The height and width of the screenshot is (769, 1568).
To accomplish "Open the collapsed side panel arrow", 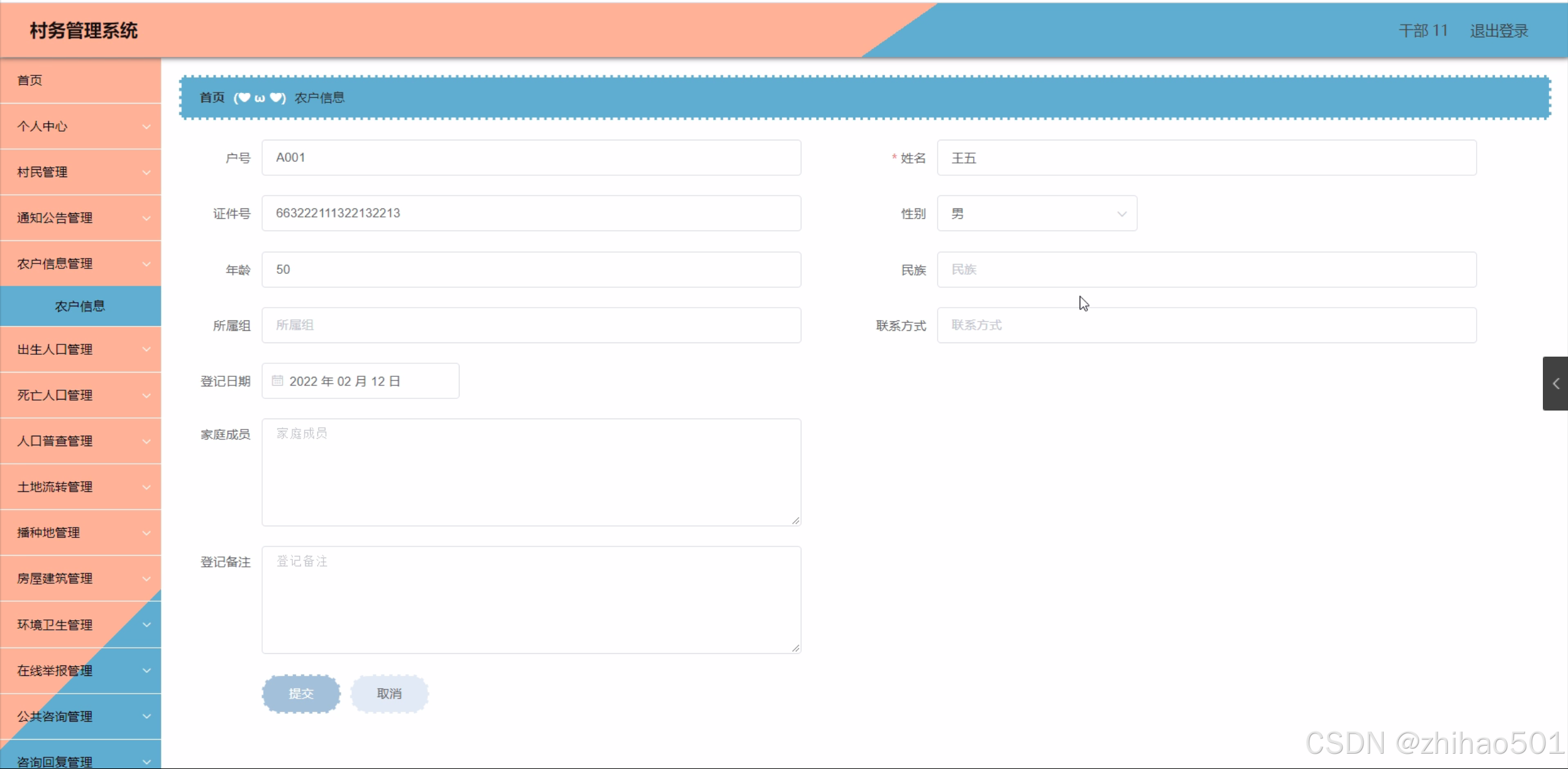I will point(1555,384).
